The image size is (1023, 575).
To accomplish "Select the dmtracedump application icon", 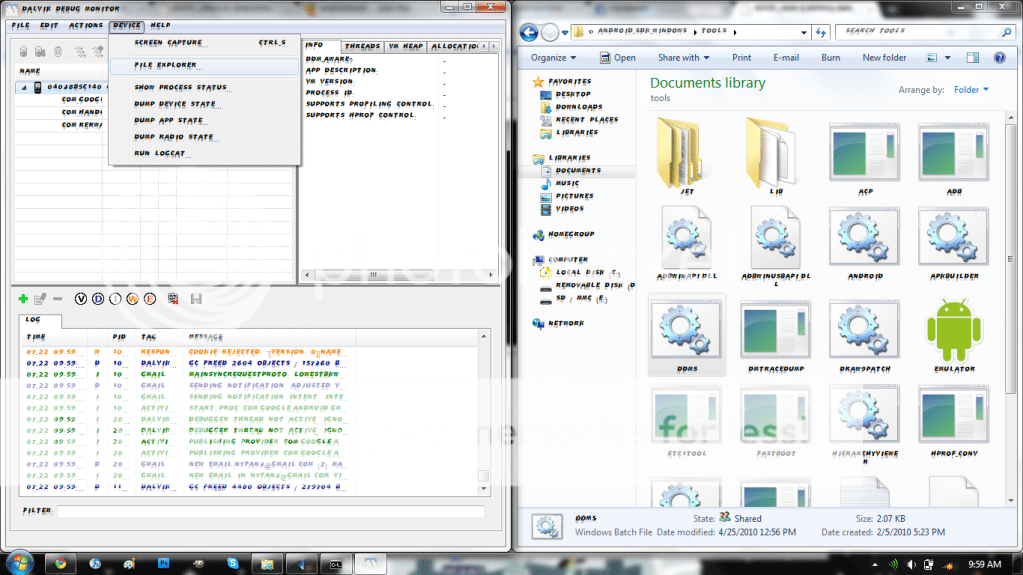I will [x=775, y=330].
